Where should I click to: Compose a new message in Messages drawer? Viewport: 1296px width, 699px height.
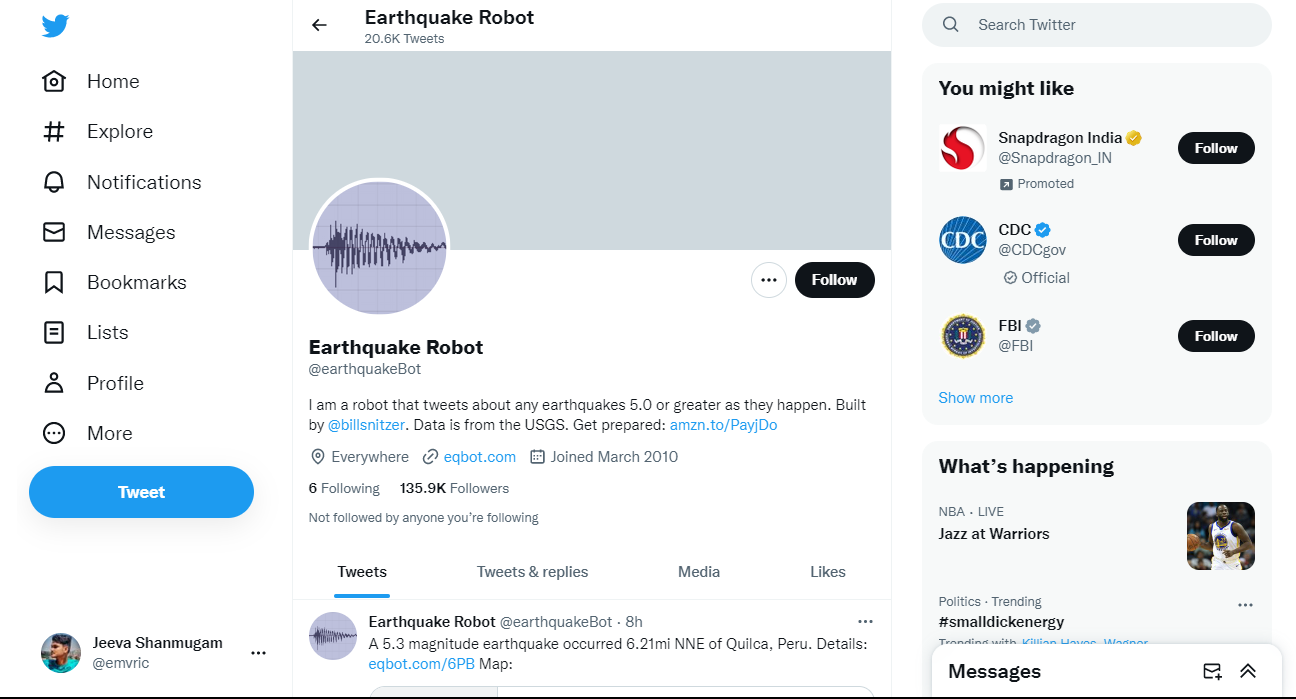pyautogui.click(x=1212, y=671)
